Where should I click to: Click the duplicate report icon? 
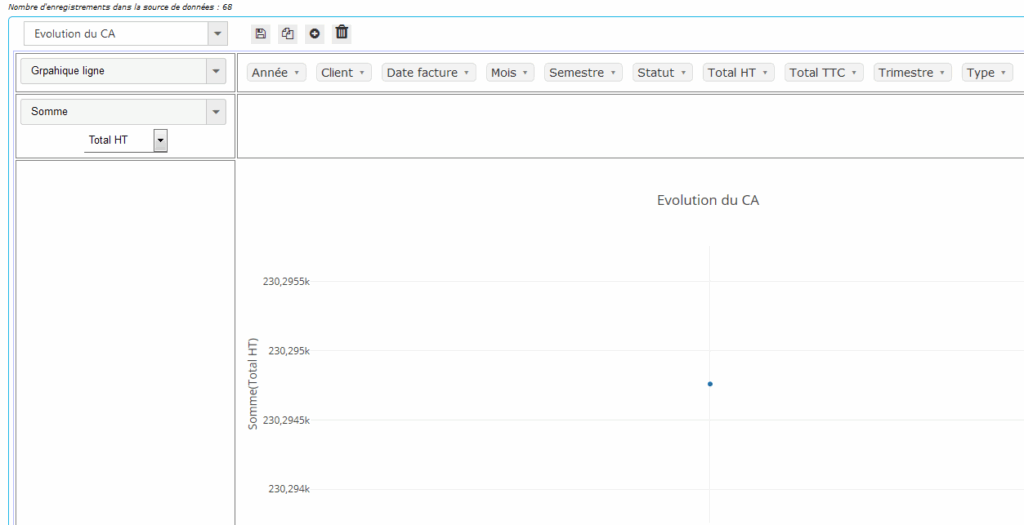point(288,34)
